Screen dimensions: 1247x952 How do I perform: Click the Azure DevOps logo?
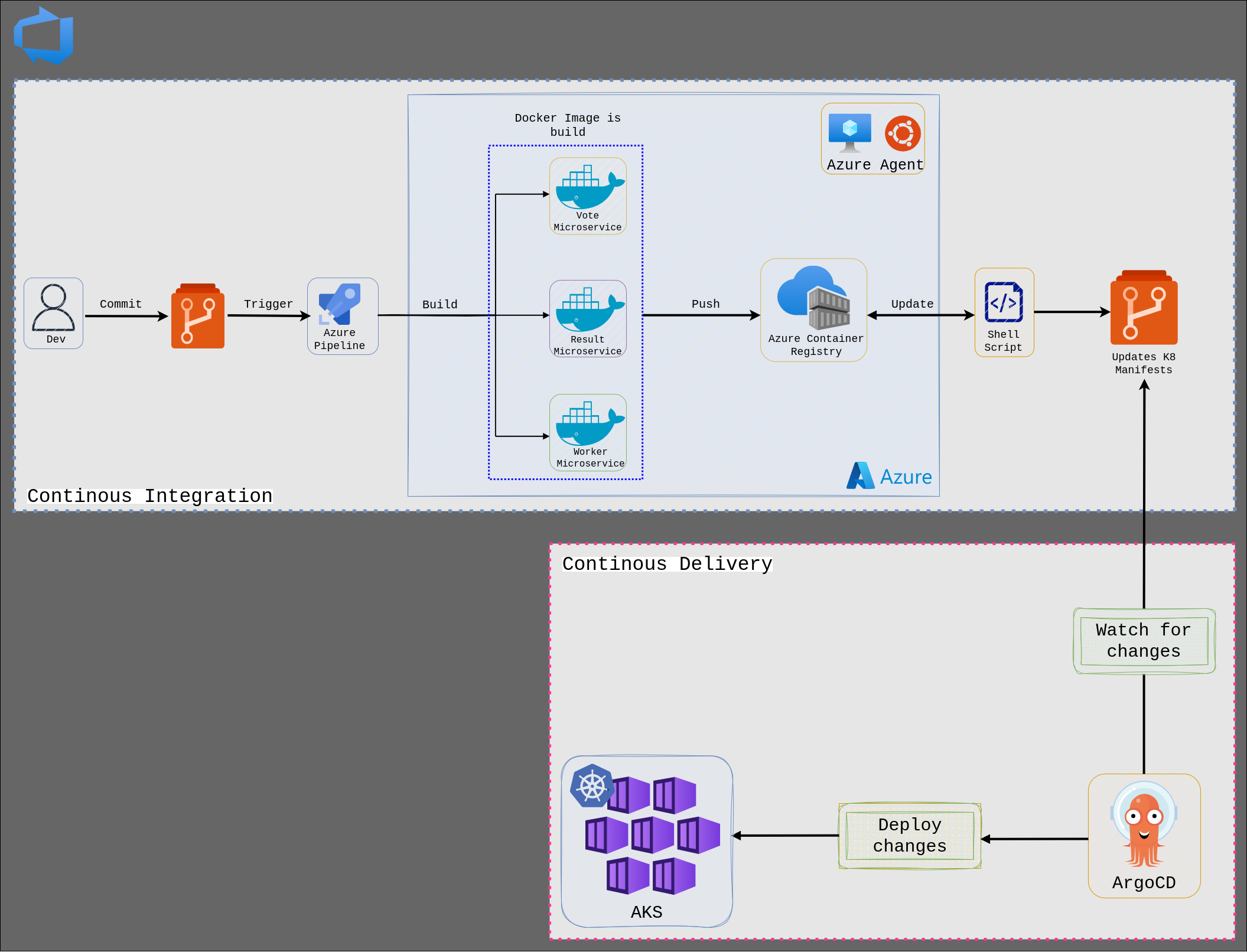44,35
